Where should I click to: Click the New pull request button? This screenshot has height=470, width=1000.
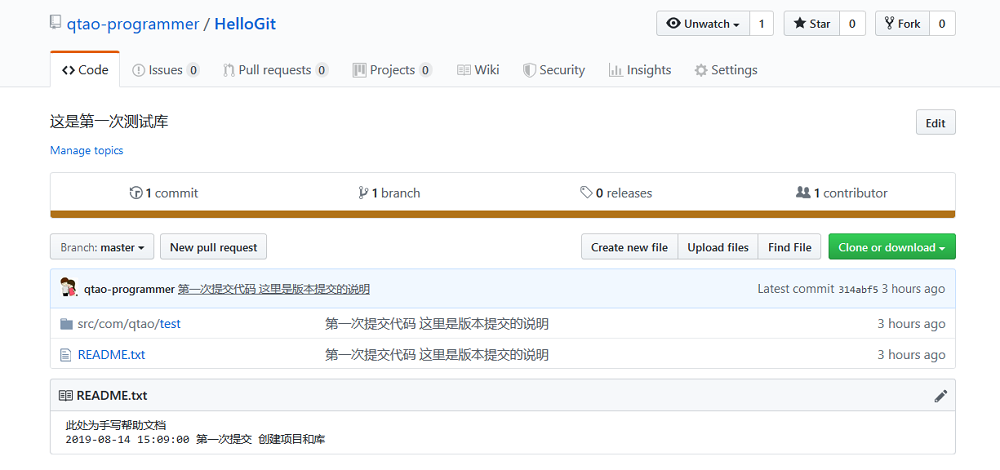214,247
